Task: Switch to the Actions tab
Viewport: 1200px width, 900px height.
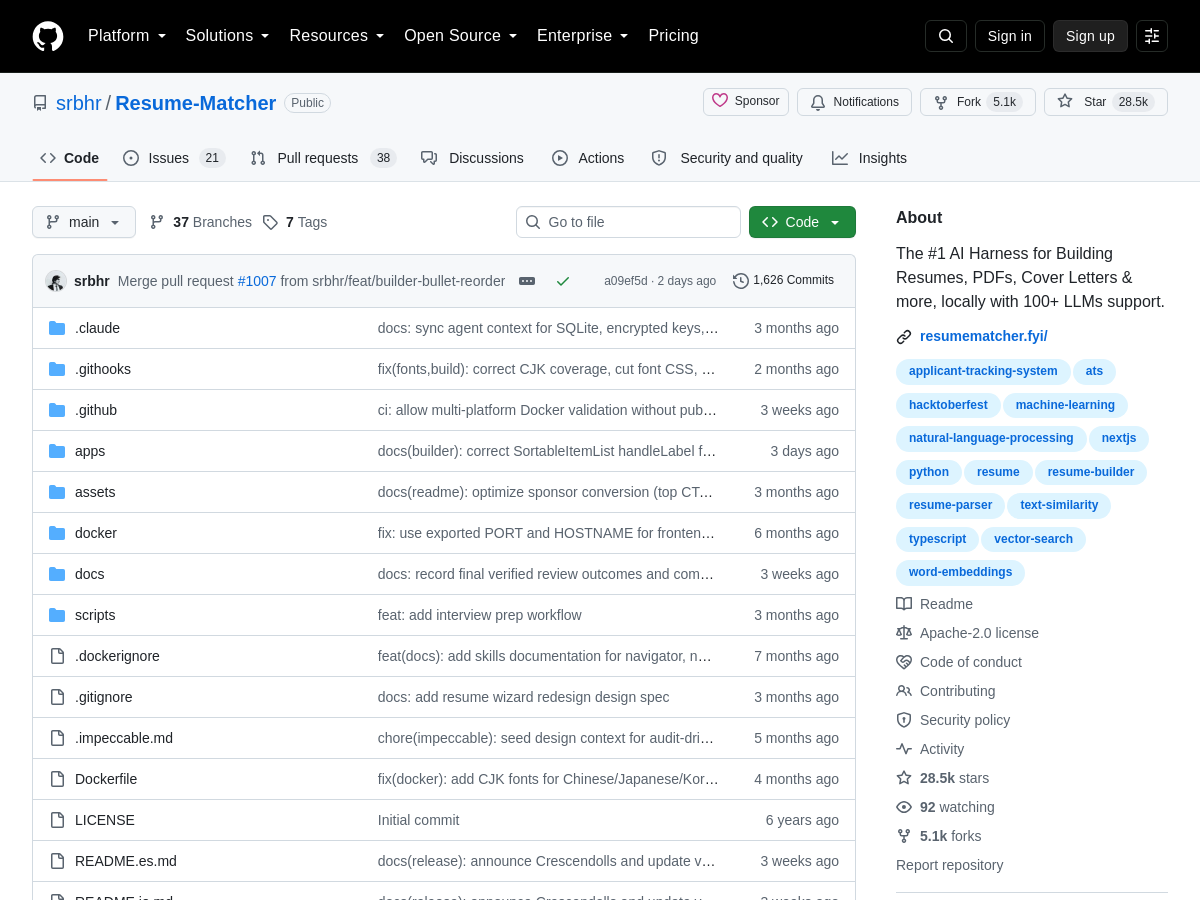Action: click(588, 158)
